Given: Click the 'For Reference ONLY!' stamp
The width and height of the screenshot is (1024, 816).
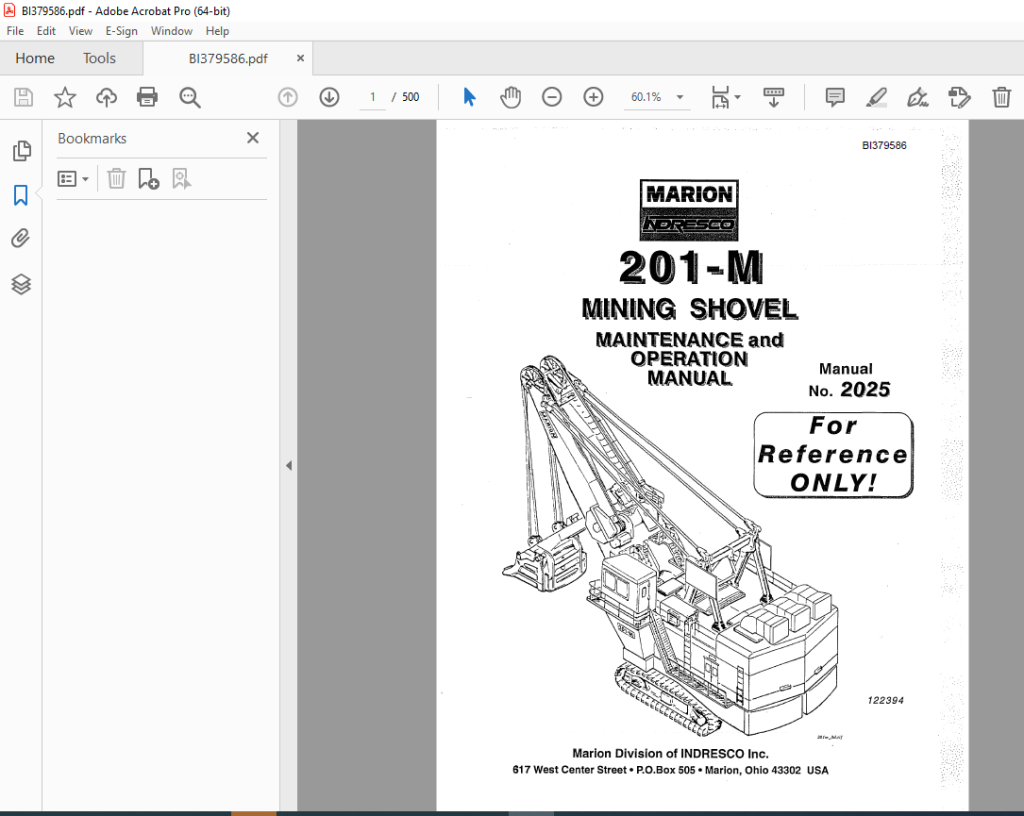Looking at the screenshot, I should click(x=833, y=454).
